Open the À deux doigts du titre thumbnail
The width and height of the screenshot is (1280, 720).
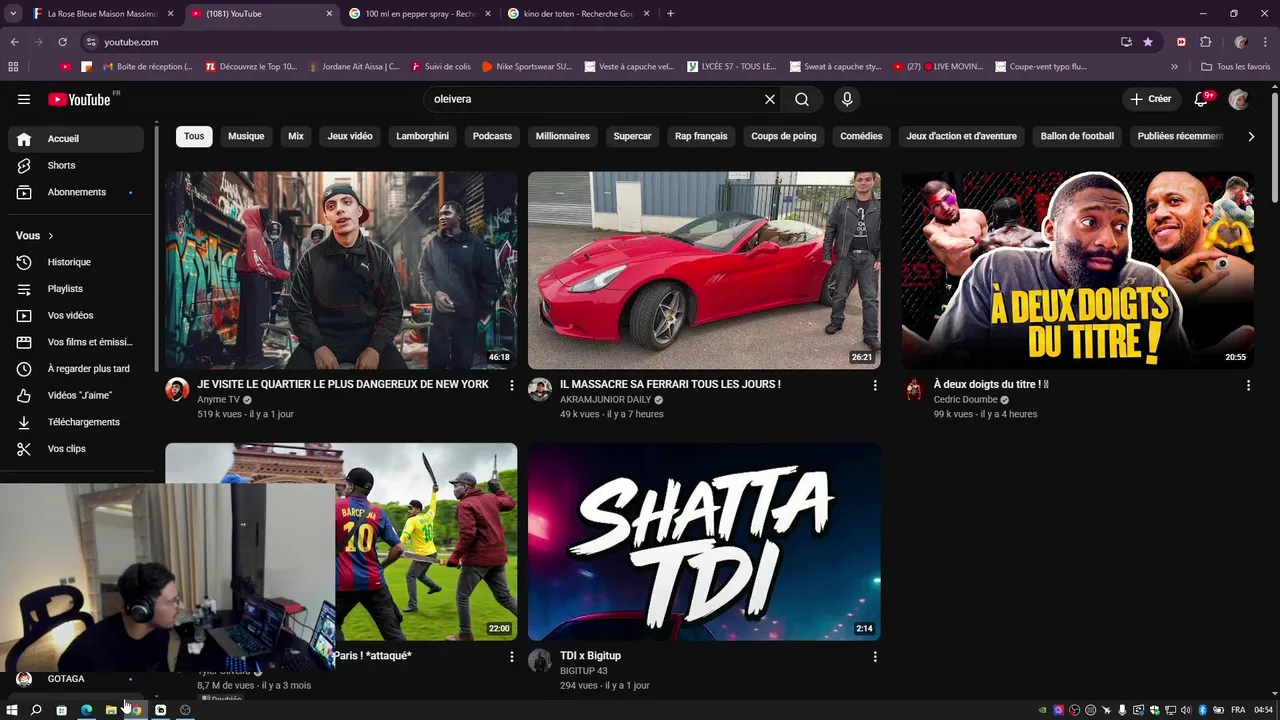[x=1078, y=270]
